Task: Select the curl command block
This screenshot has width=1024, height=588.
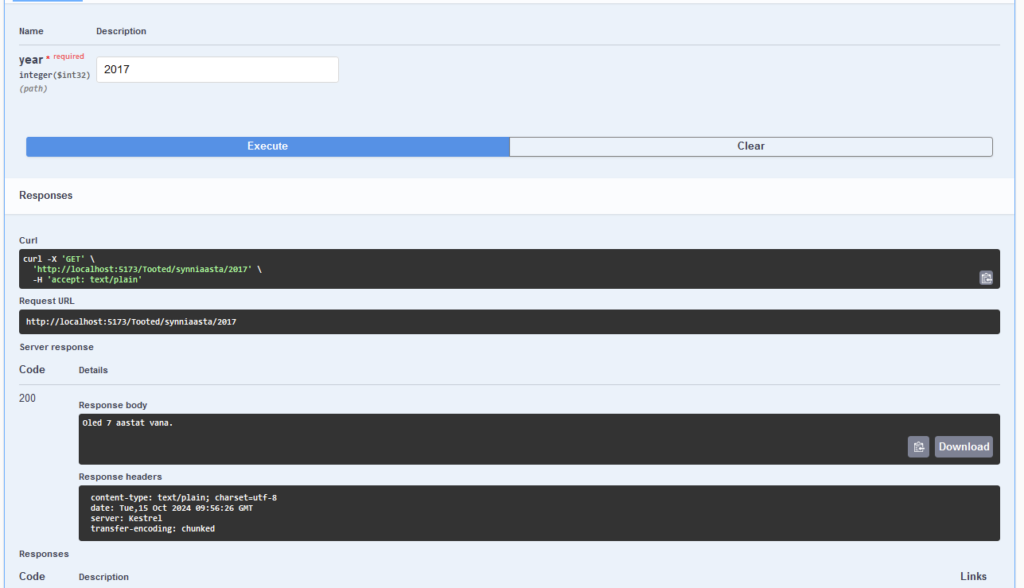Action: point(509,269)
